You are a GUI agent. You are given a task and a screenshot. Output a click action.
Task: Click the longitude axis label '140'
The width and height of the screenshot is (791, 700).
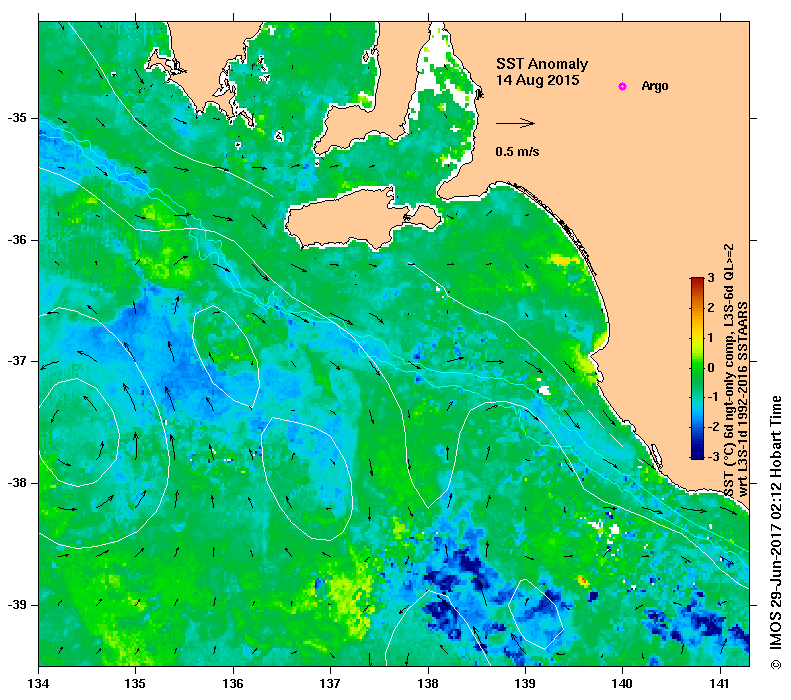click(x=622, y=683)
